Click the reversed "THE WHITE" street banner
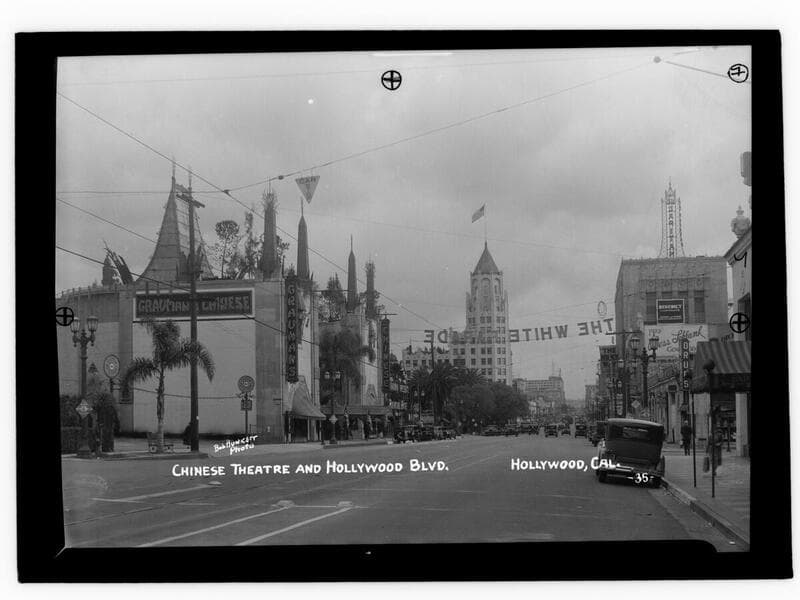Image resolution: width=800 pixels, height=600 pixels. 560,330
